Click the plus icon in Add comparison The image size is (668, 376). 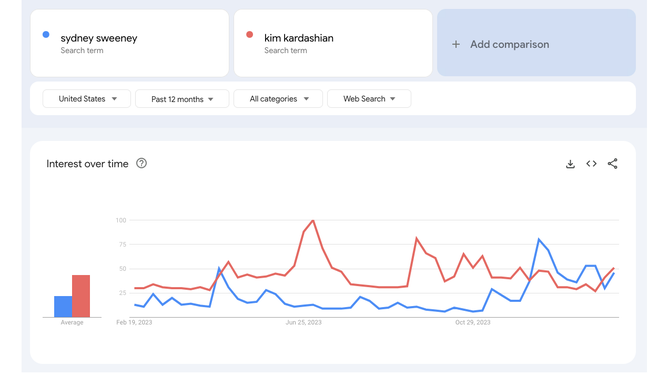[456, 44]
